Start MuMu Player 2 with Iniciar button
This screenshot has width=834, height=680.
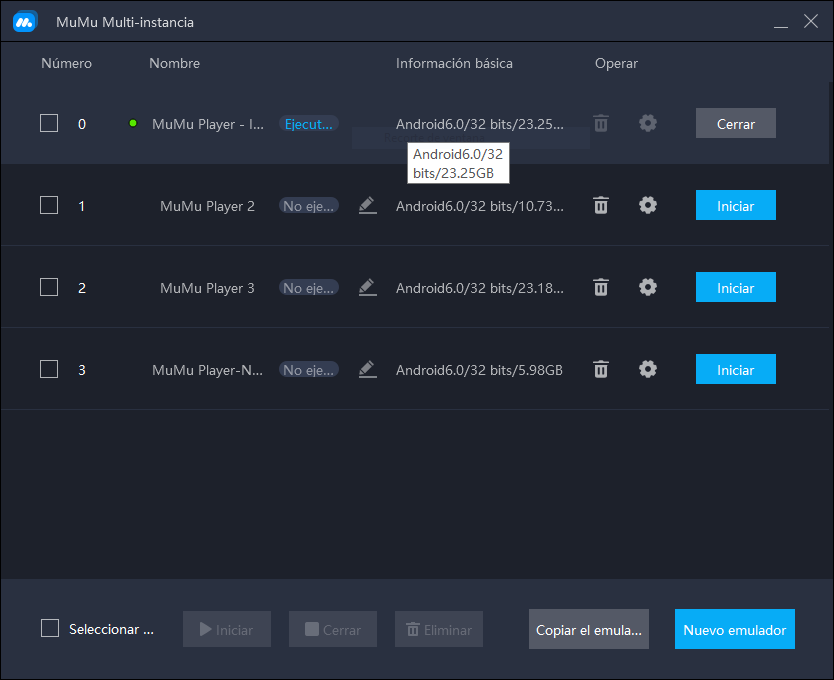(x=735, y=205)
